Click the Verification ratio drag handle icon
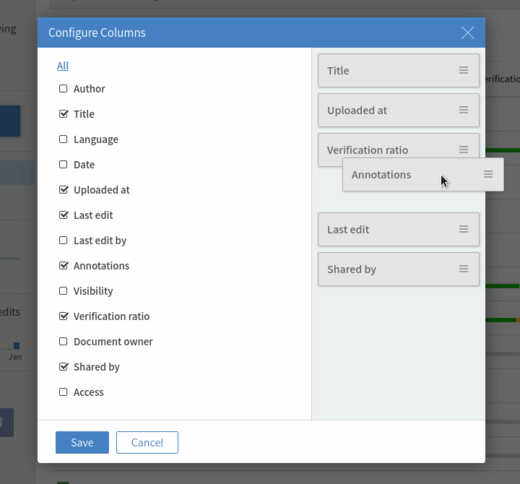 [x=463, y=150]
